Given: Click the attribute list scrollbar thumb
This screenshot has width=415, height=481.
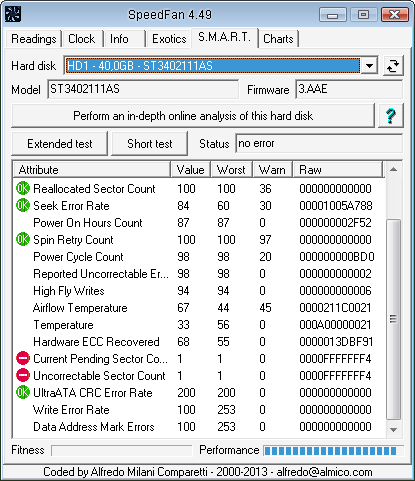Looking at the screenshot, I should point(393,319).
